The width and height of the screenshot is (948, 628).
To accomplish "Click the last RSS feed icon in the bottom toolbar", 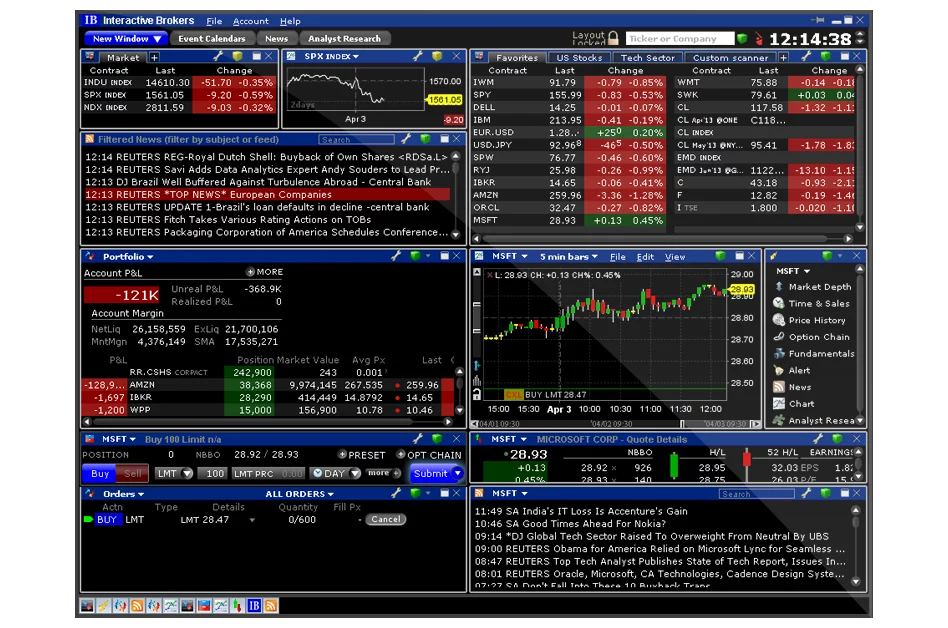I will pyautogui.click(x=271, y=605).
